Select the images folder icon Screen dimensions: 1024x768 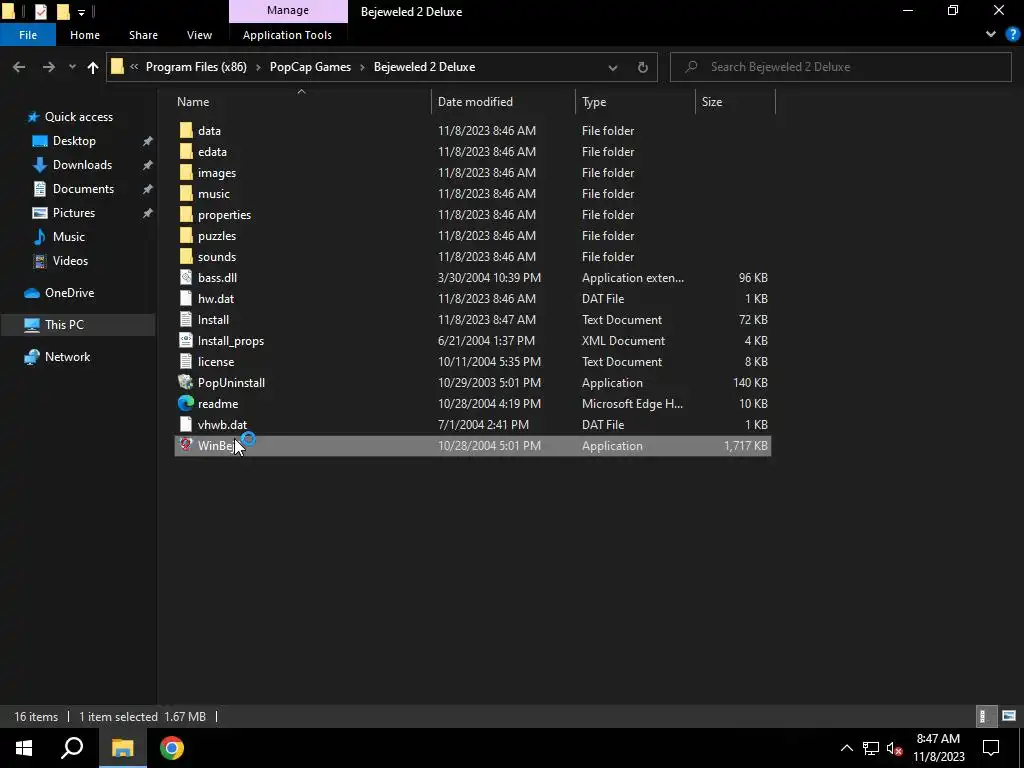(186, 172)
